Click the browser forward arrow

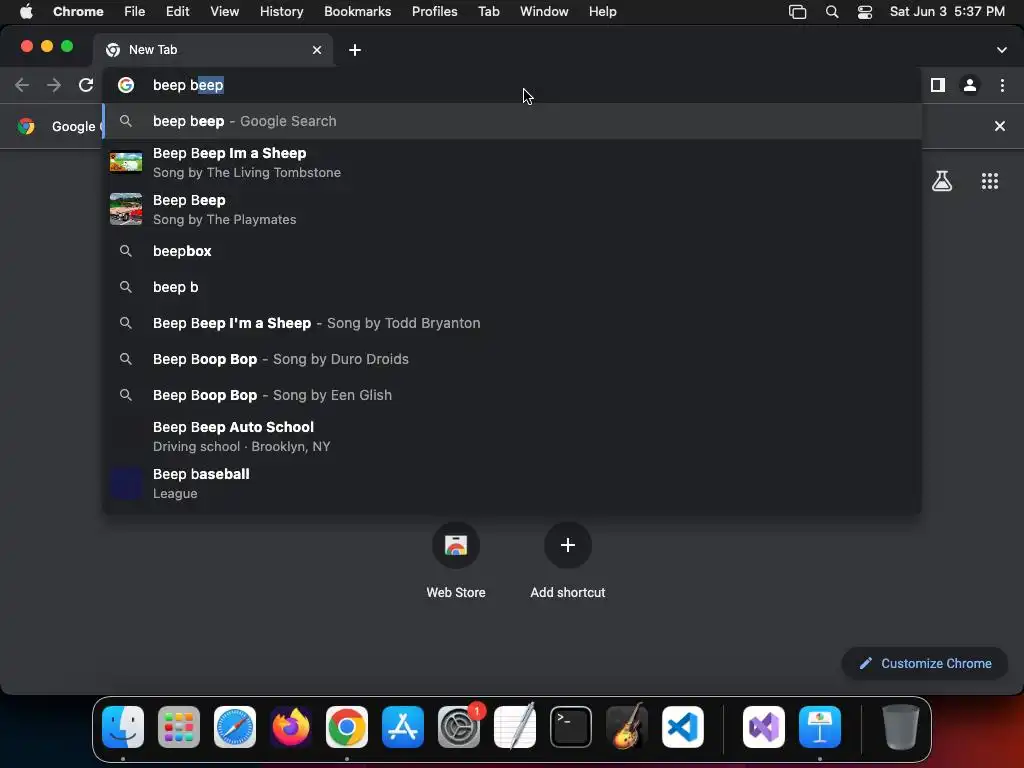coord(54,85)
